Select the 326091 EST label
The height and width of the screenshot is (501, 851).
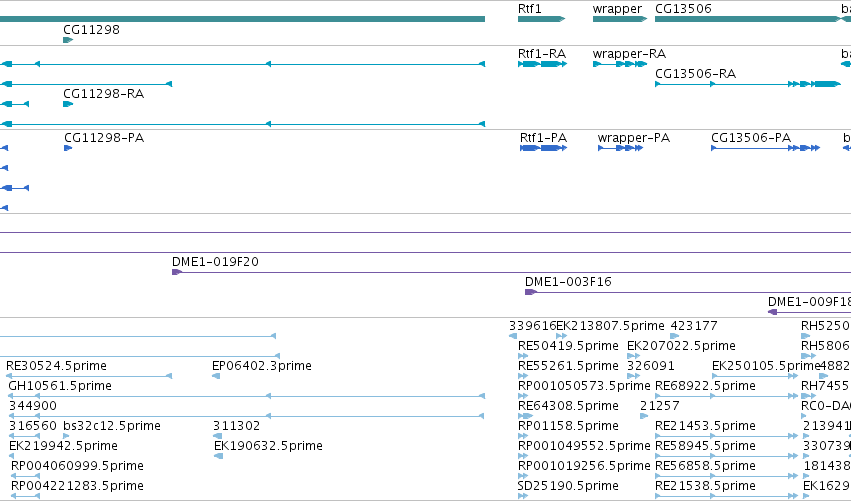tap(650, 366)
